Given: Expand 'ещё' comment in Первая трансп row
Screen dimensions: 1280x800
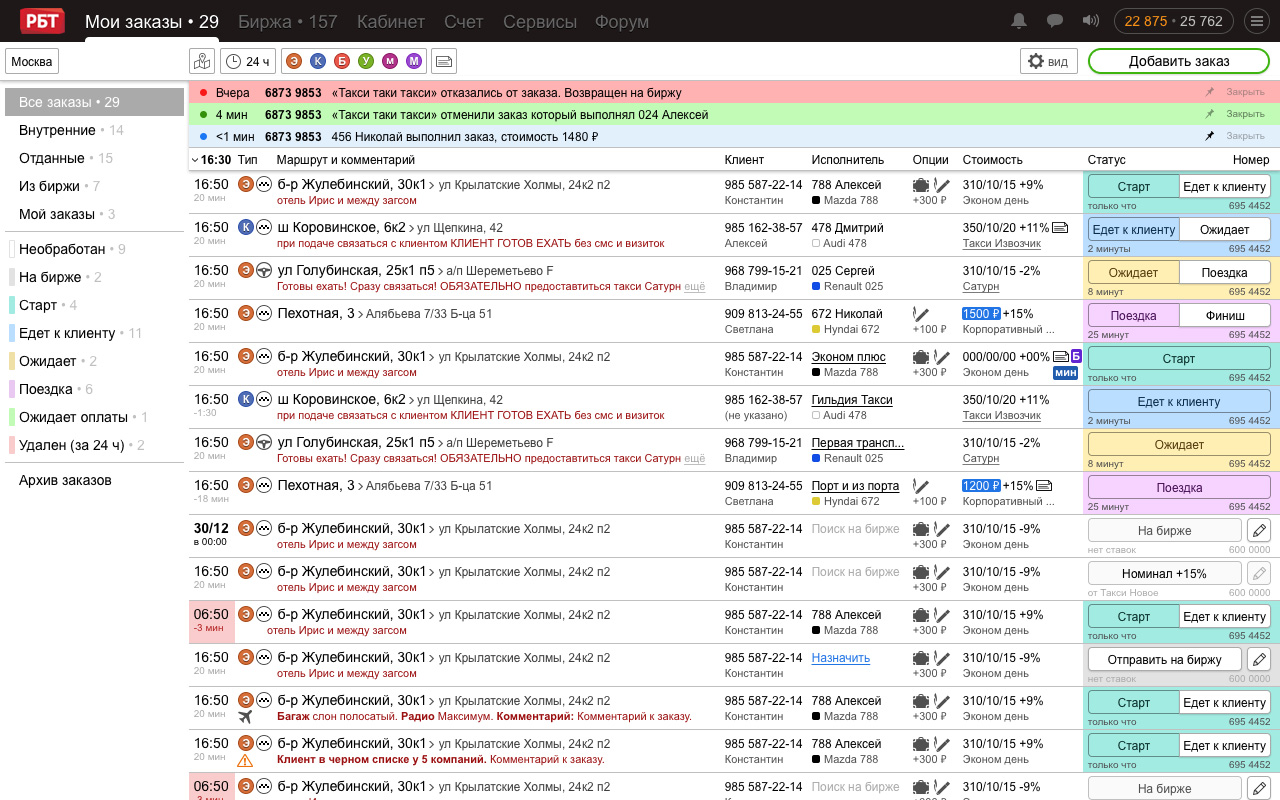Looking at the screenshot, I should (x=694, y=458).
